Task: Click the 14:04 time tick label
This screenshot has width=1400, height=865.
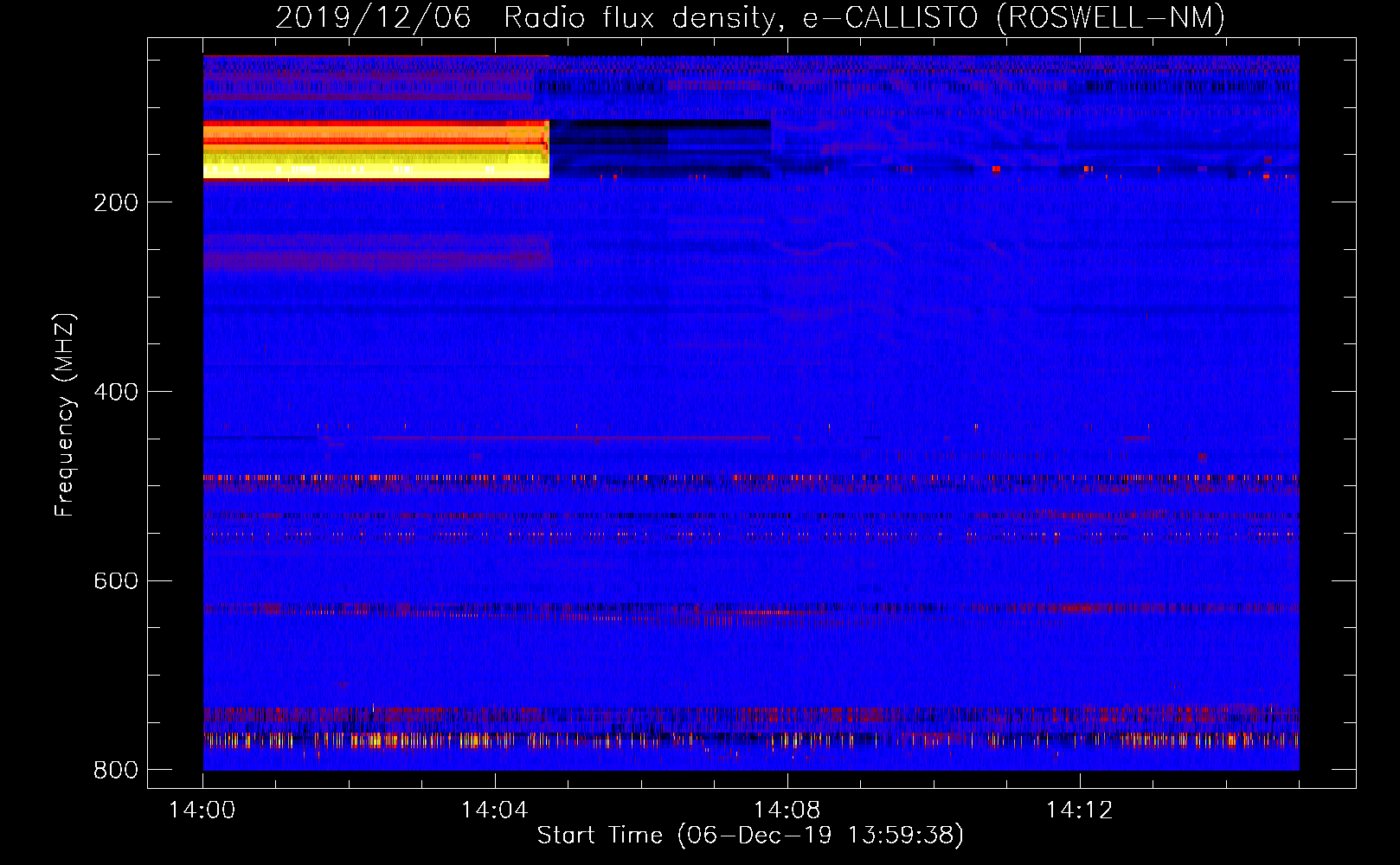Action: 494,811
